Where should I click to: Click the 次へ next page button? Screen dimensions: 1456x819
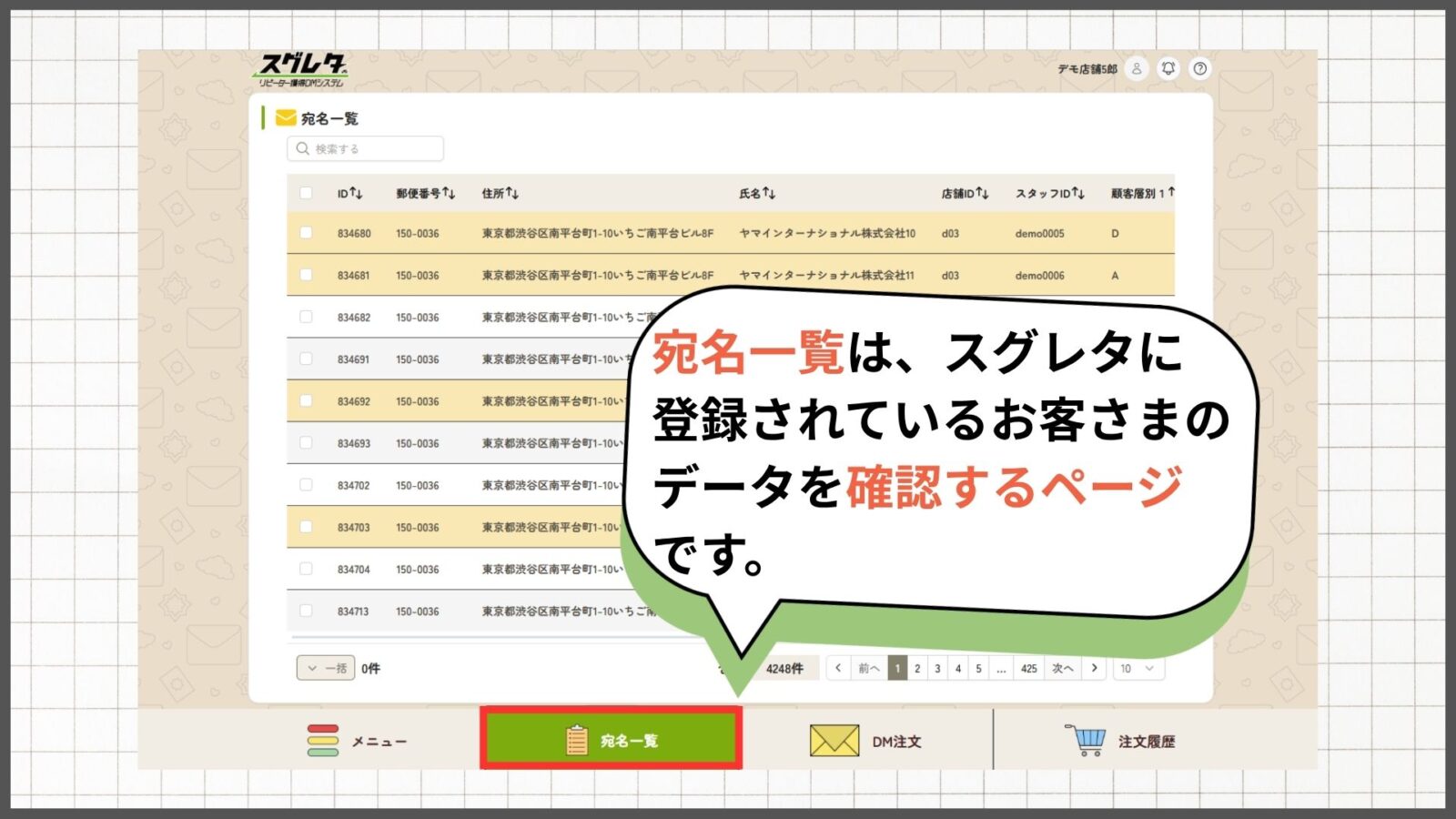pos(1062,668)
